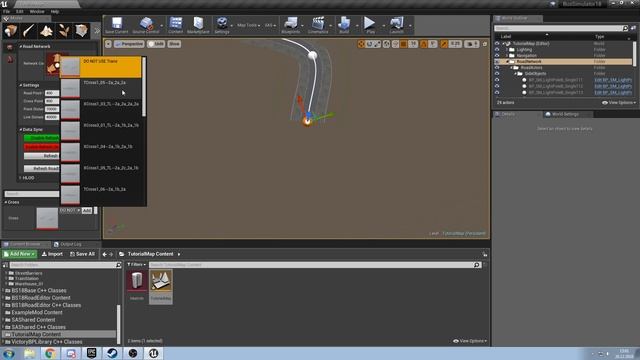Click the Unreal Engine taskbar icon

click(x=153, y=353)
